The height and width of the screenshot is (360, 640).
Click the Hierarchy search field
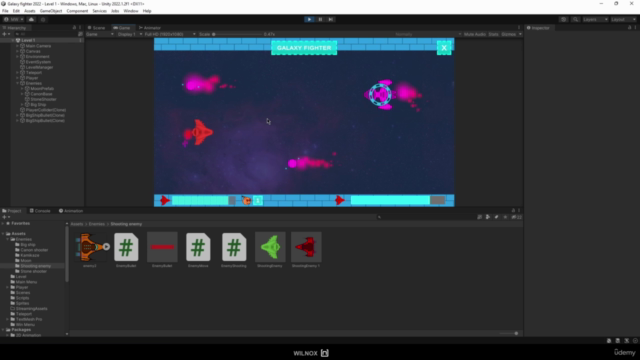tap(45, 34)
